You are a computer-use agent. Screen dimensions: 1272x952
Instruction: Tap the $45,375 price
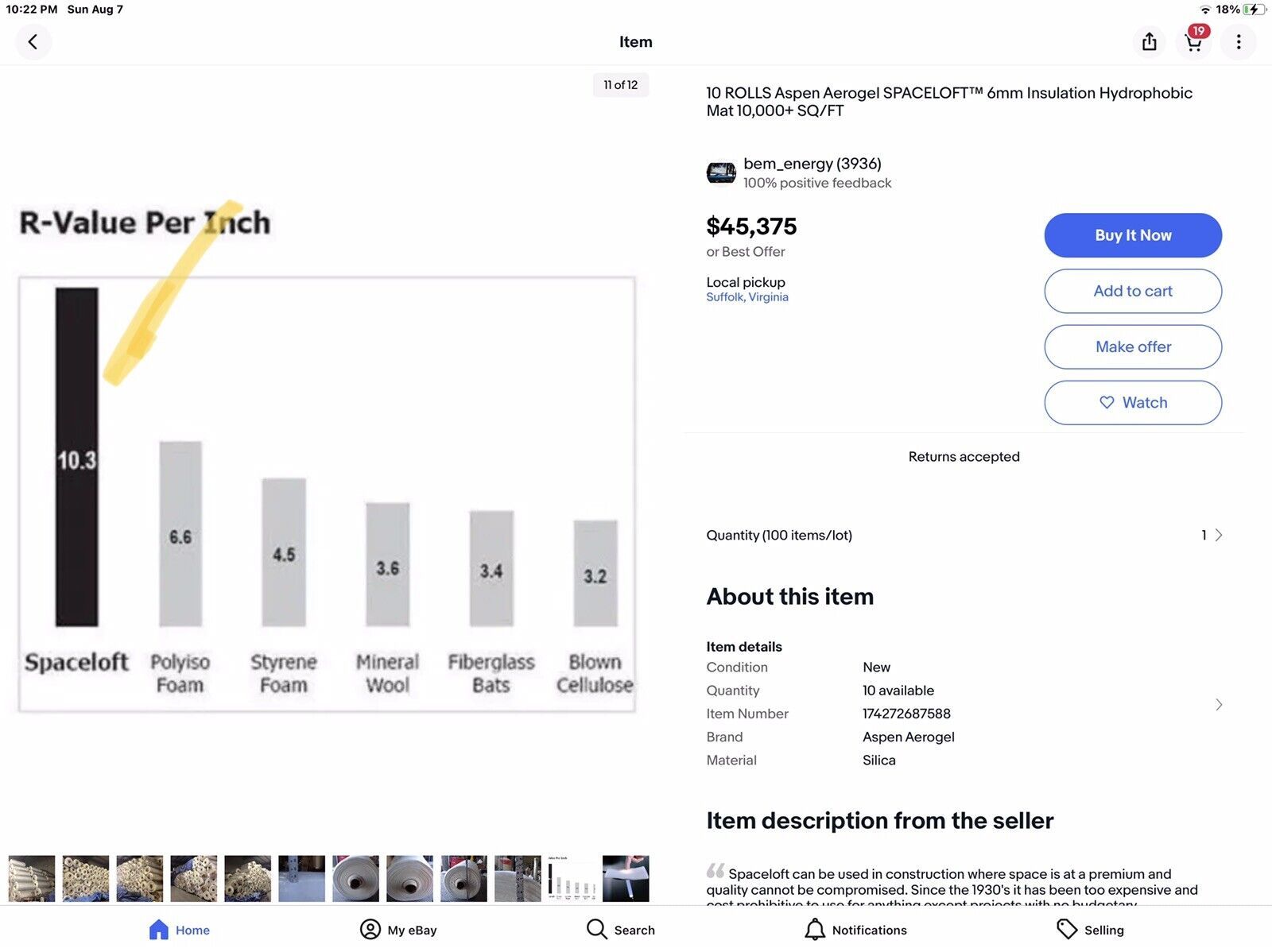(751, 226)
